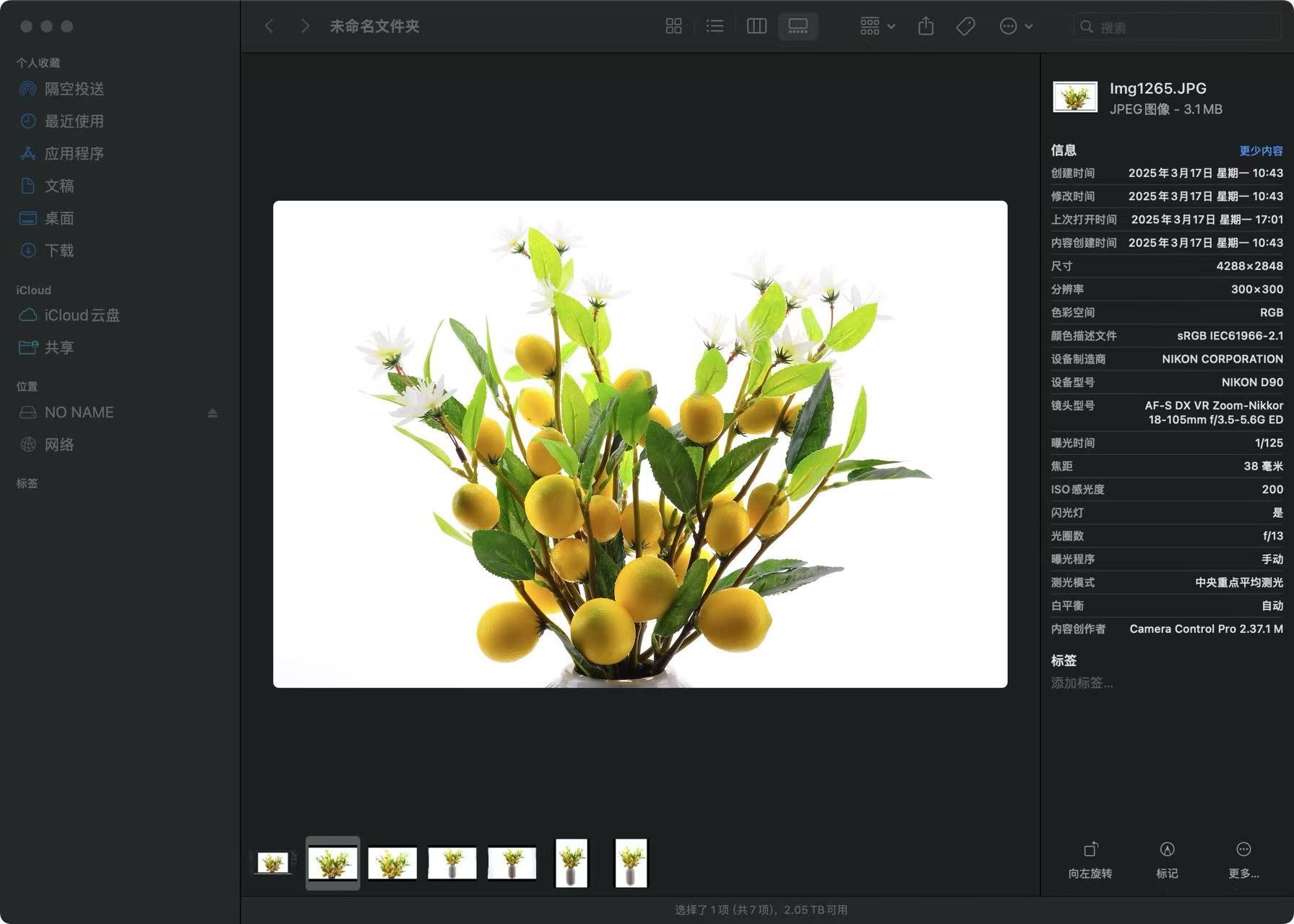The image size is (1294, 924).
Task: Click the Share toolbar icon
Action: (x=926, y=27)
